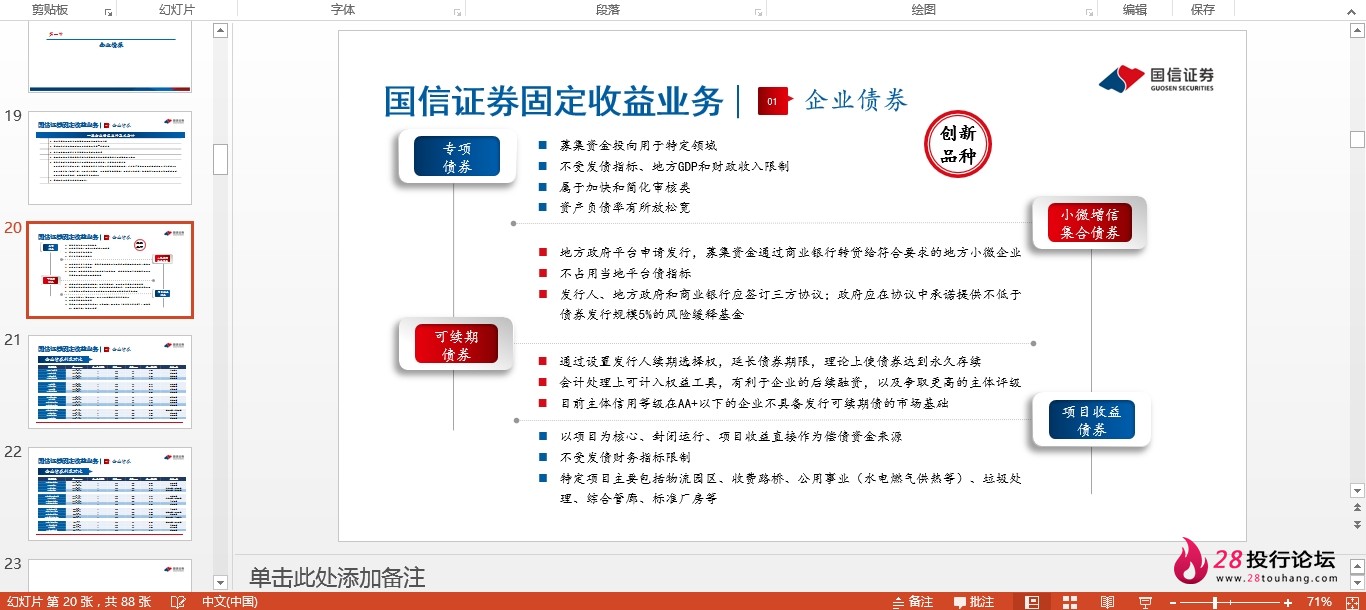The height and width of the screenshot is (610, 1366).
Task: Click bullet text 不占用当地平台债指标
Action: (x=625, y=273)
